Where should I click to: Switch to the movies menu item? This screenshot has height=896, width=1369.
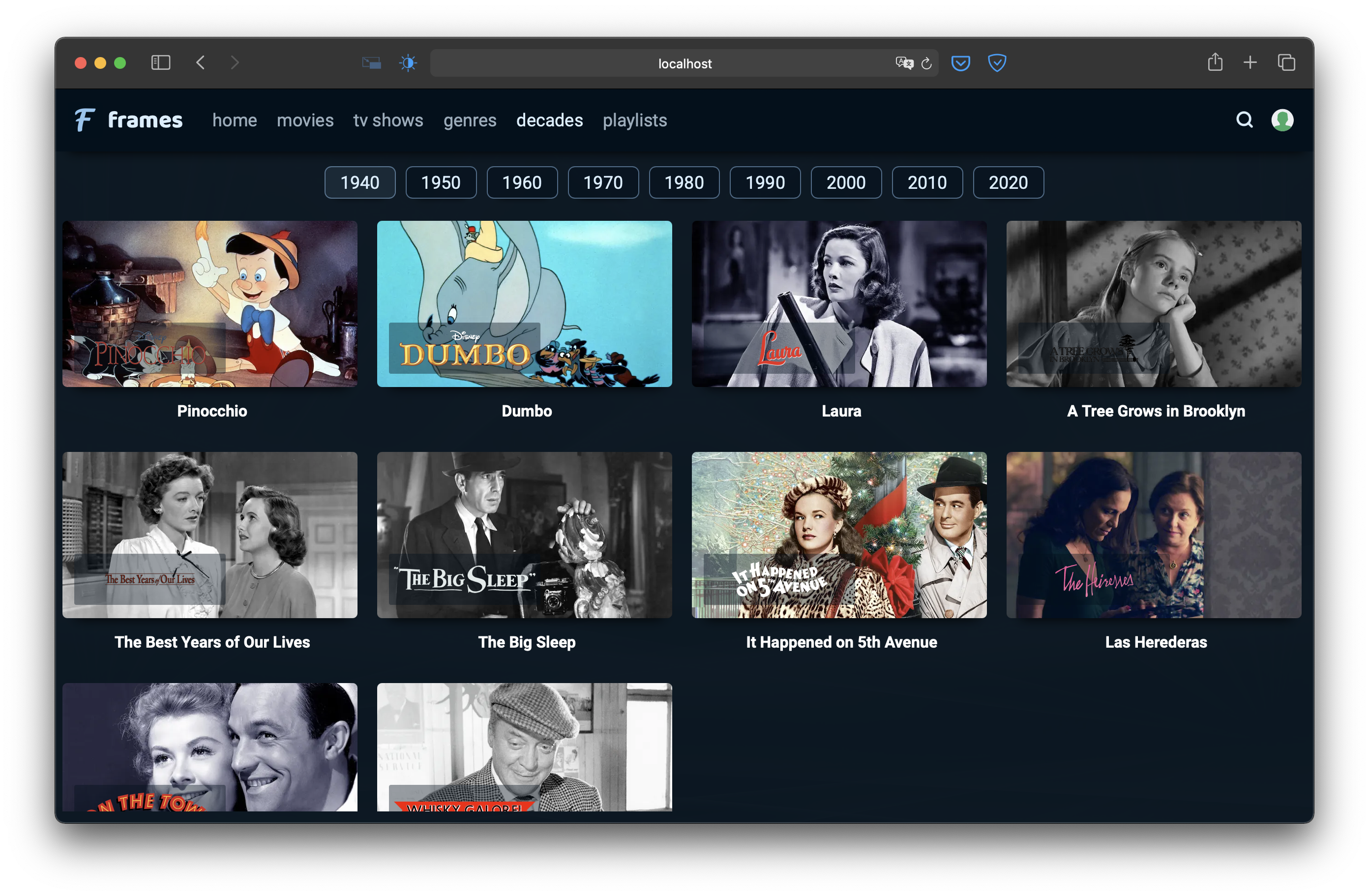[305, 120]
